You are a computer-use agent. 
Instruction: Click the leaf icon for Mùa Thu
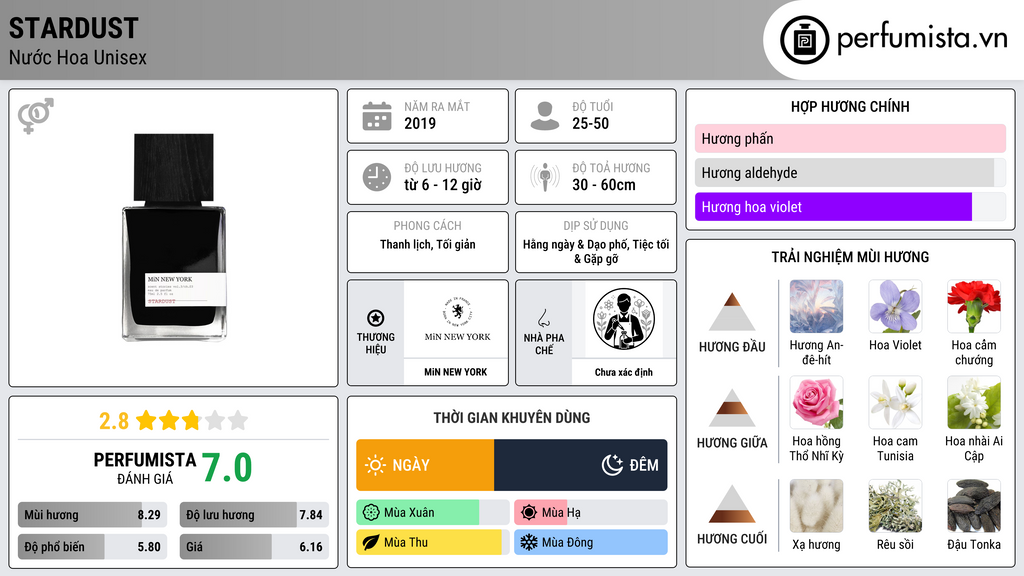tap(371, 542)
